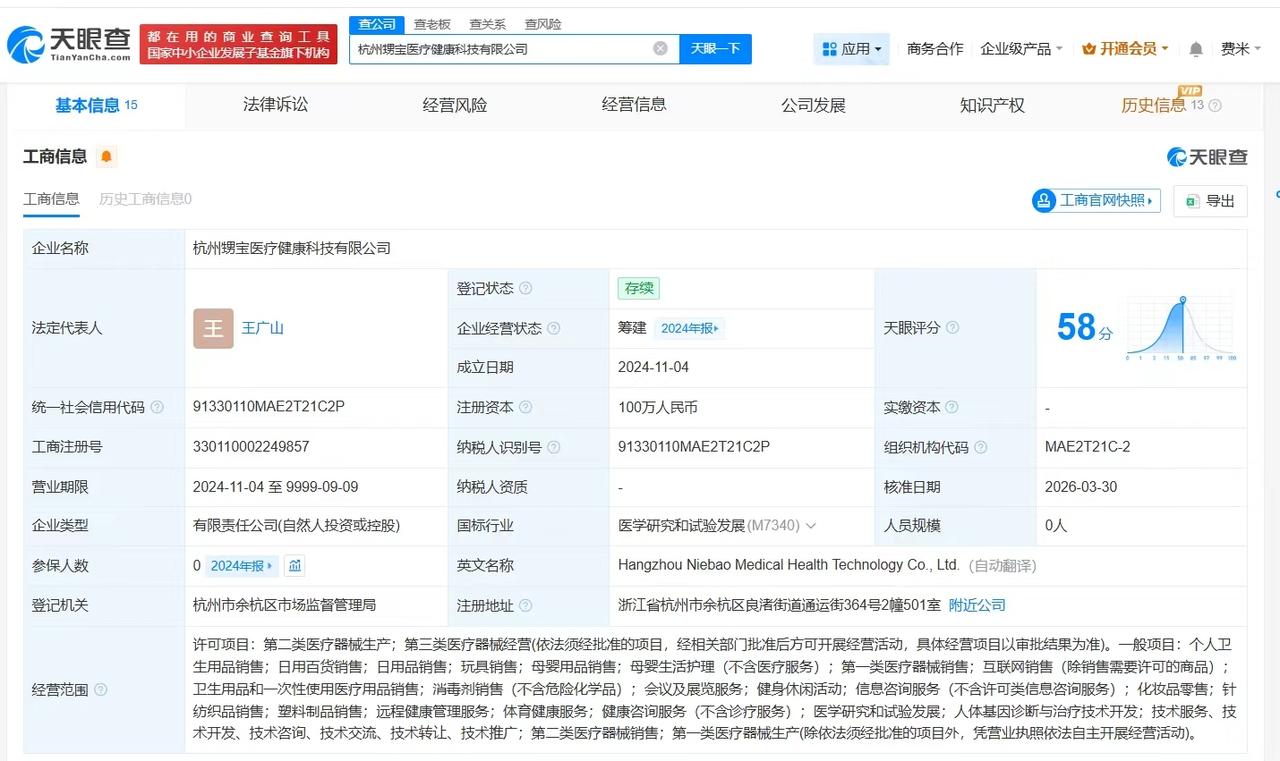1280x761 pixels.
Task: Switch to 基本信息 tab
Action: (96, 105)
